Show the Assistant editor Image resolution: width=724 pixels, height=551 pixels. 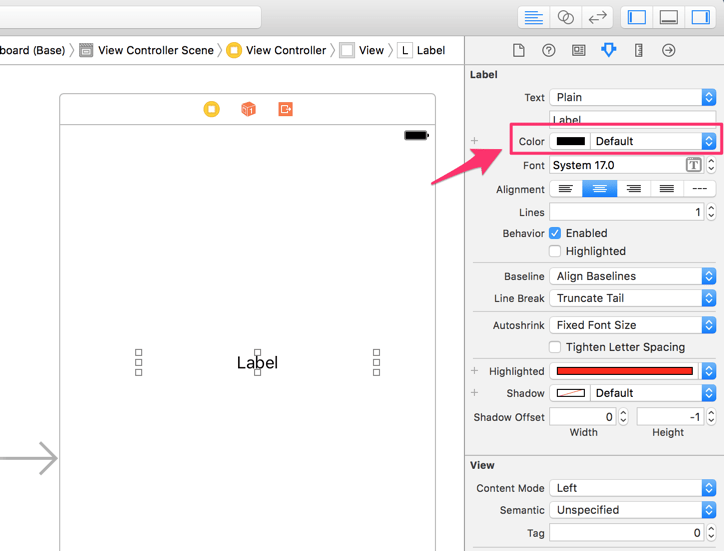point(566,18)
